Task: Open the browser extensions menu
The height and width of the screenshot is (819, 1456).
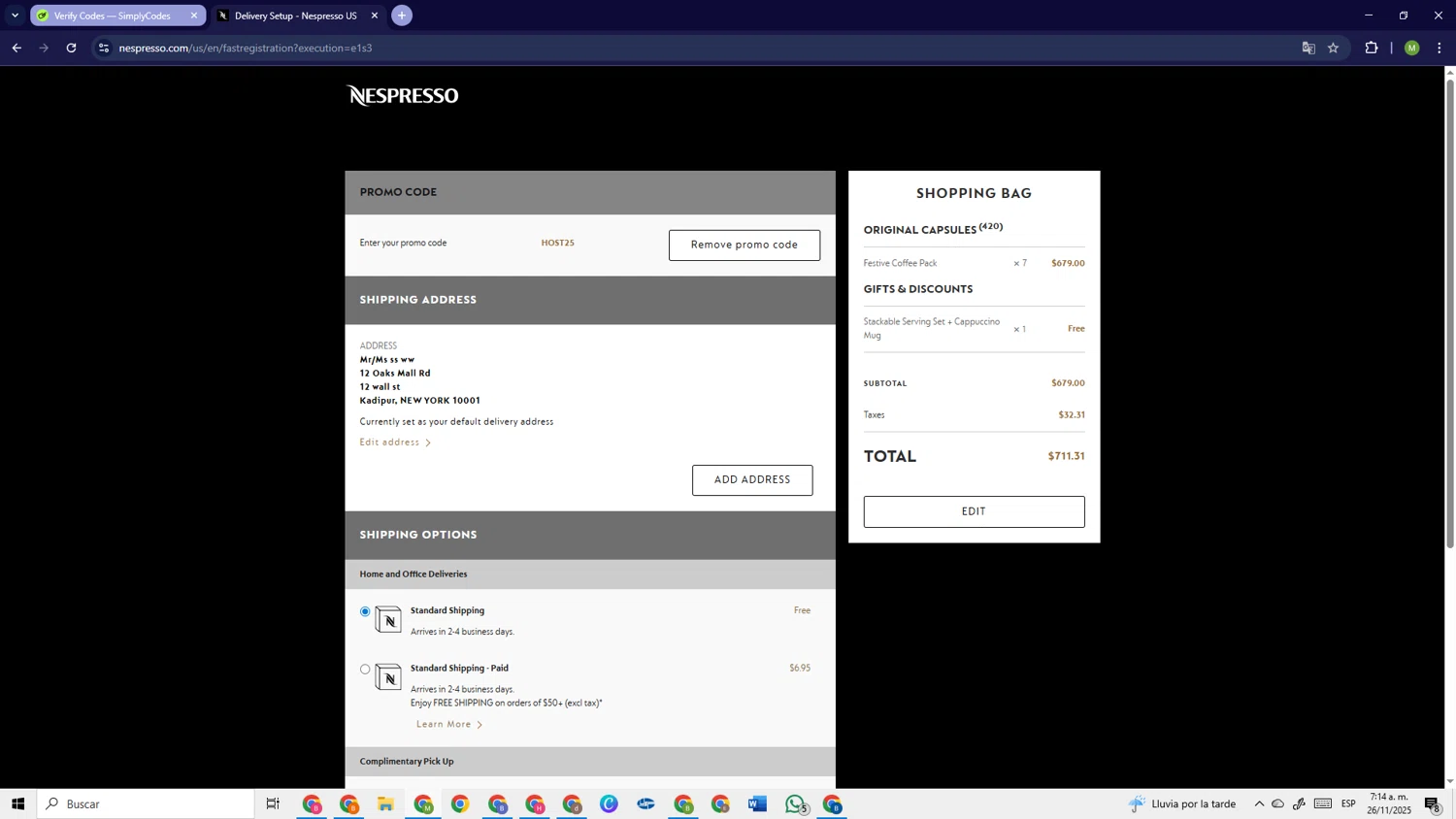Action: [1372, 48]
